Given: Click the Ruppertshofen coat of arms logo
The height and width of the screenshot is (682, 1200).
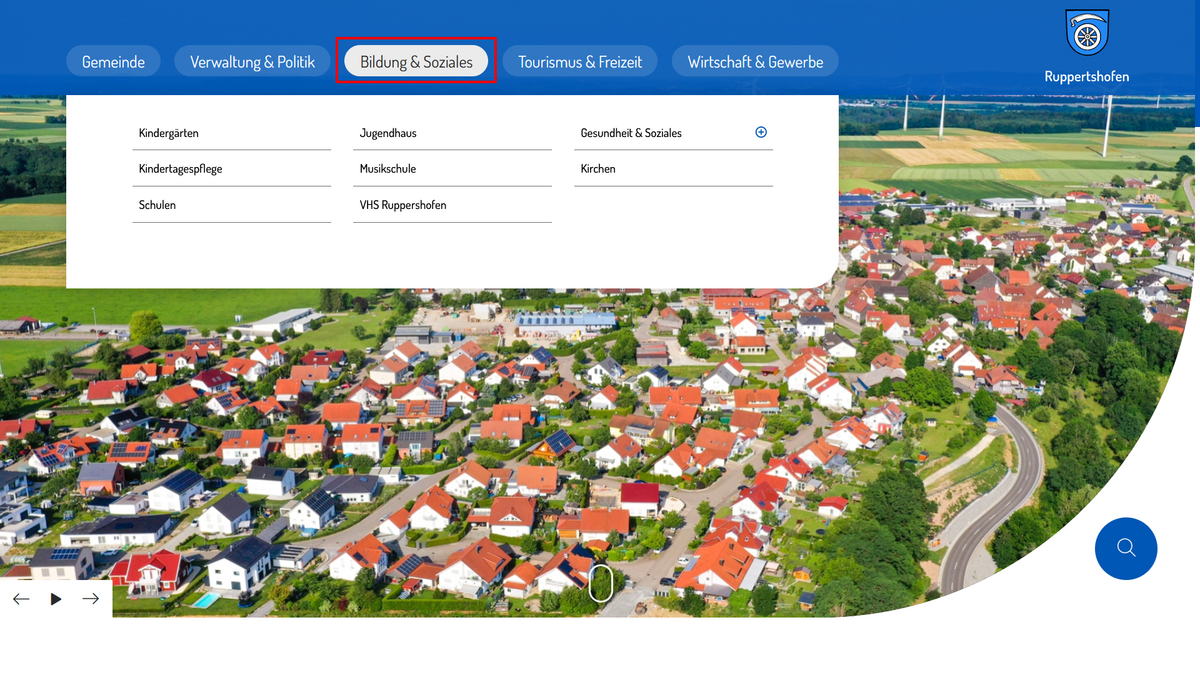Looking at the screenshot, I should point(1086,33).
